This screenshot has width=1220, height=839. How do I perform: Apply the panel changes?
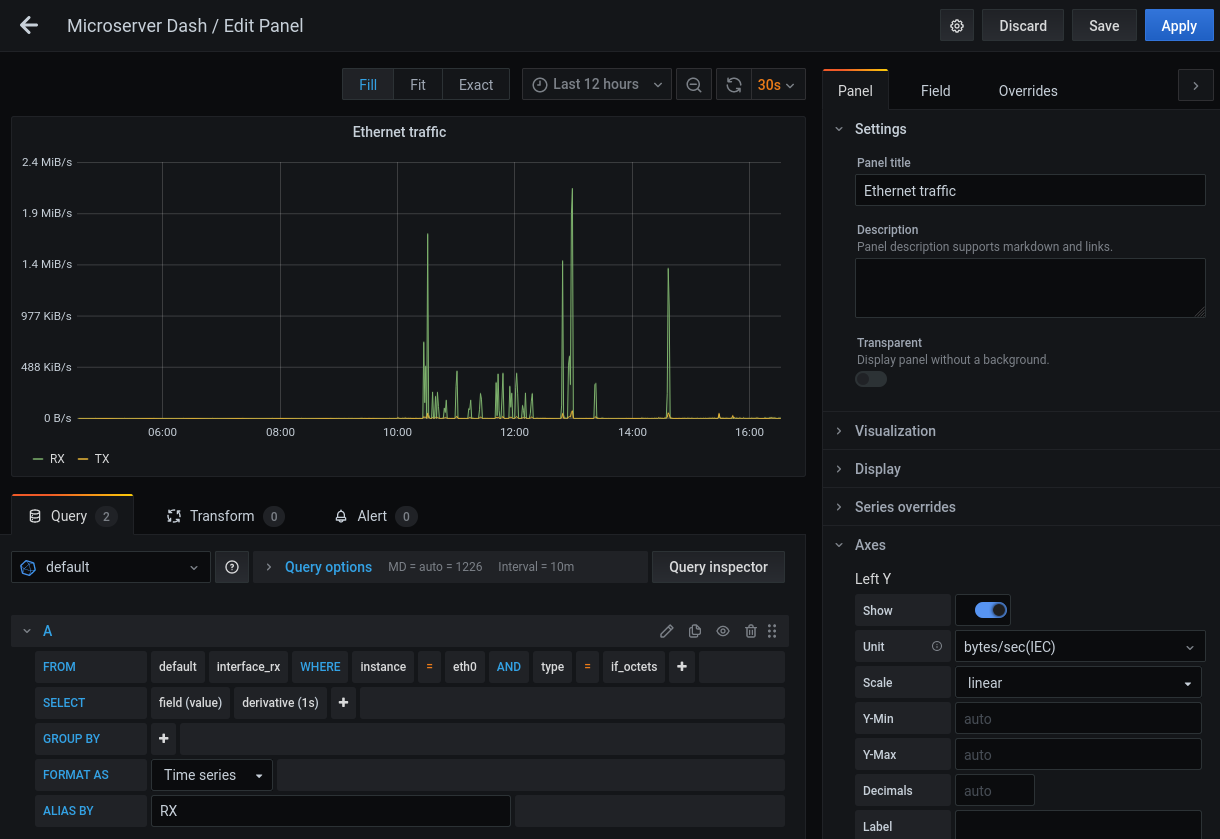pos(1178,25)
